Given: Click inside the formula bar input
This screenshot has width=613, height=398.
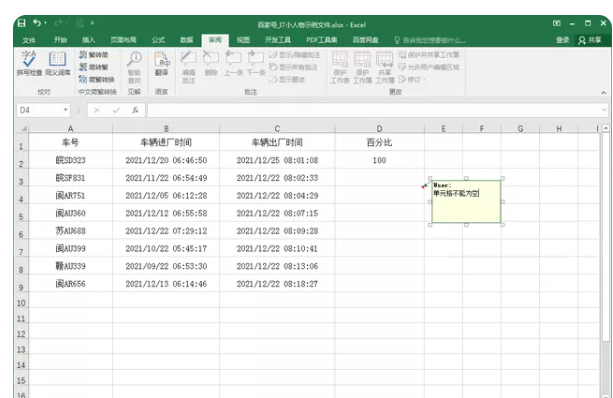Looking at the screenshot, I should click(x=373, y=110).
